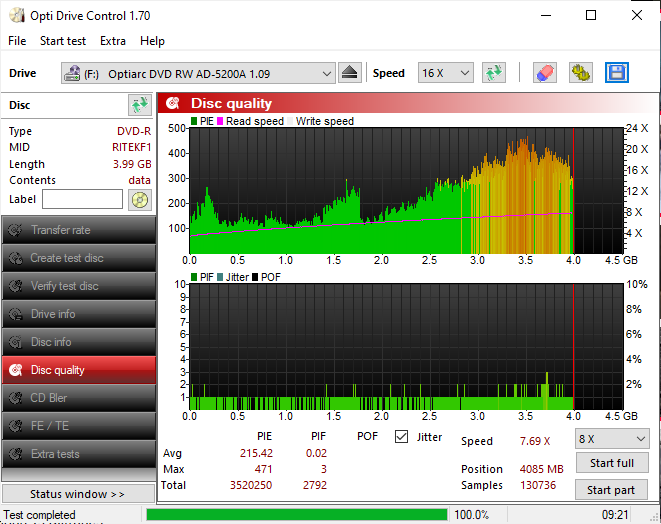Screen dimensions: 661x524
Task: Click the Contents value data
Action: click(140, 180)
